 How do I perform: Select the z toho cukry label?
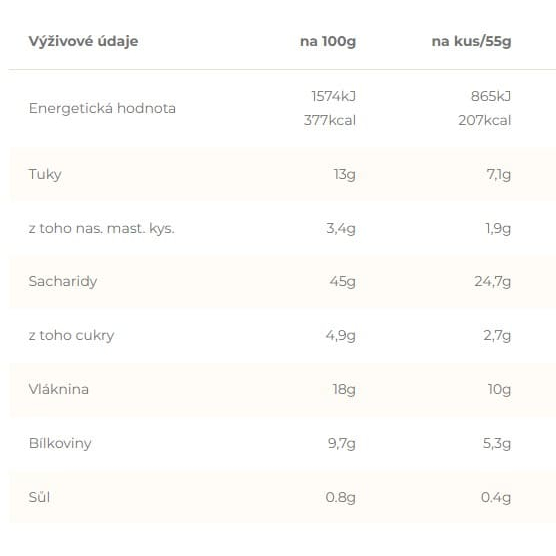71,335
